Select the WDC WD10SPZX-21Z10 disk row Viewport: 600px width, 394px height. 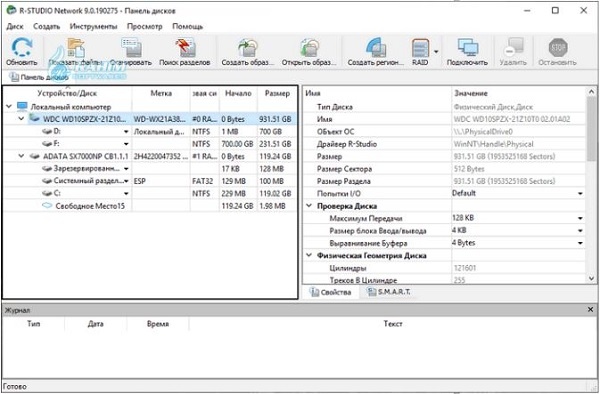150,119
